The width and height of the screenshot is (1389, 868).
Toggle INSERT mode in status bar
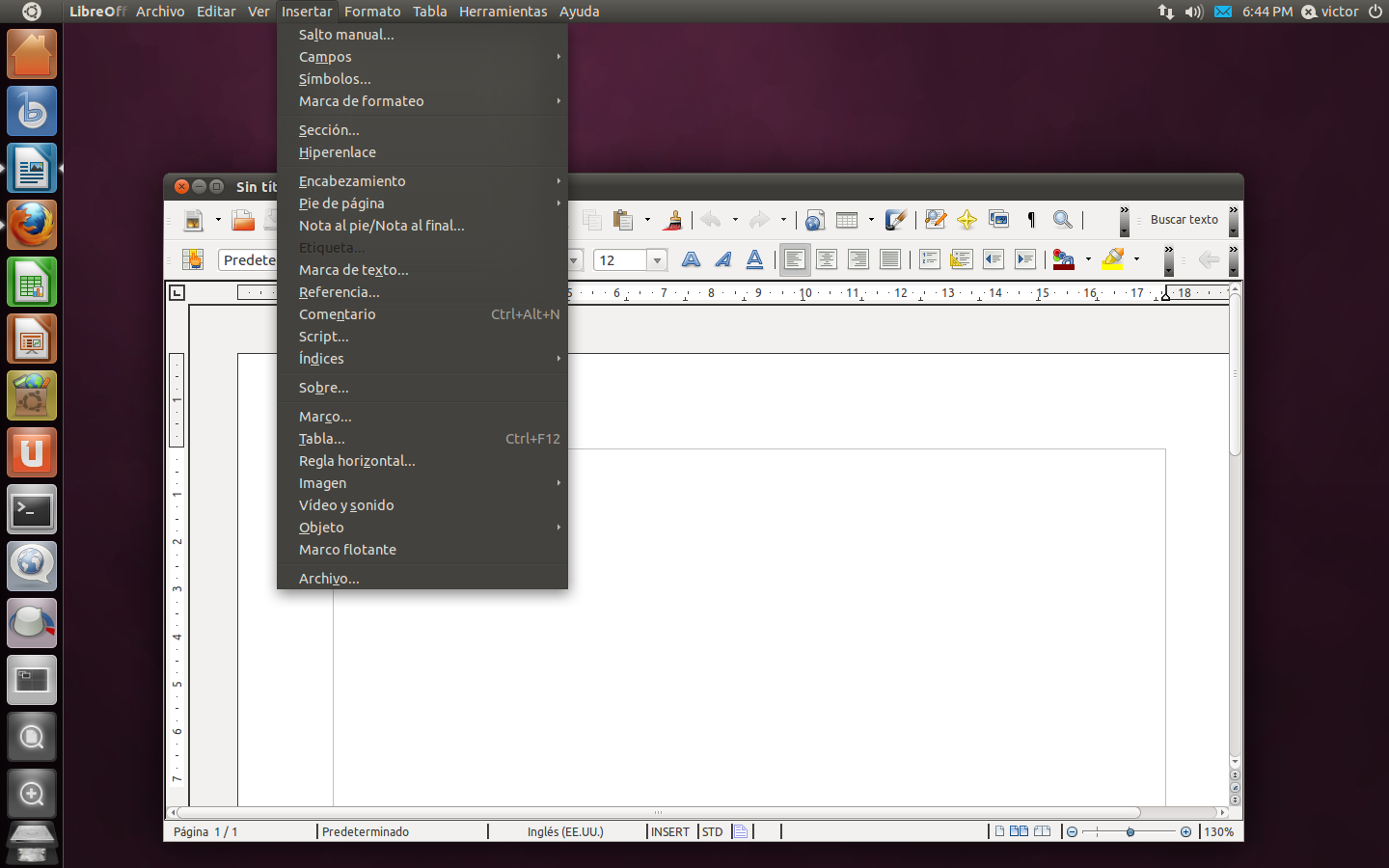pyautogui.click(x=670, y=831)
